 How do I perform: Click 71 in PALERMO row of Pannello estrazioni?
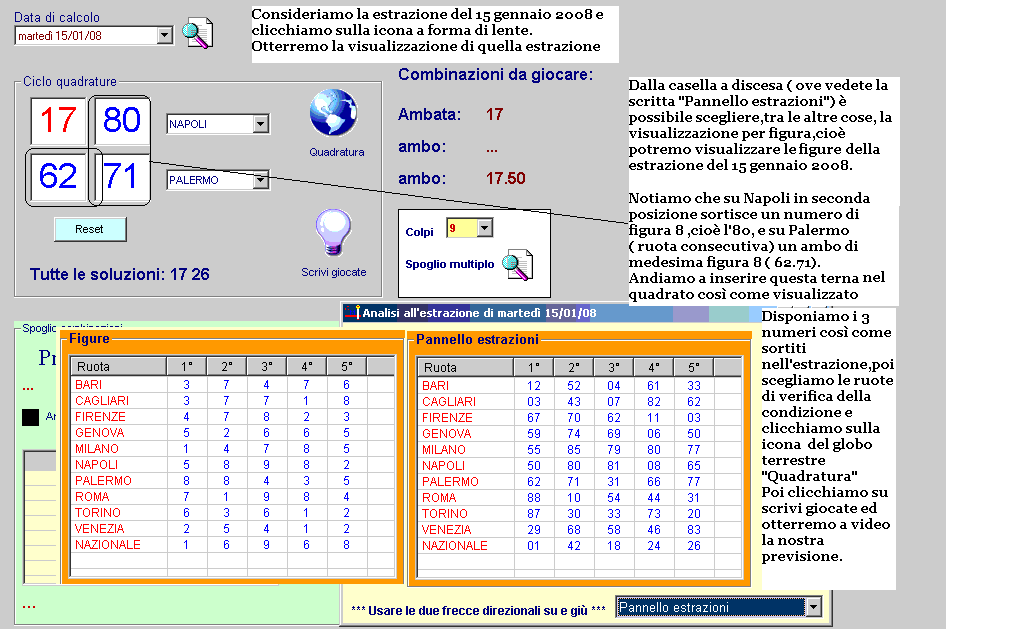point(573,481)
